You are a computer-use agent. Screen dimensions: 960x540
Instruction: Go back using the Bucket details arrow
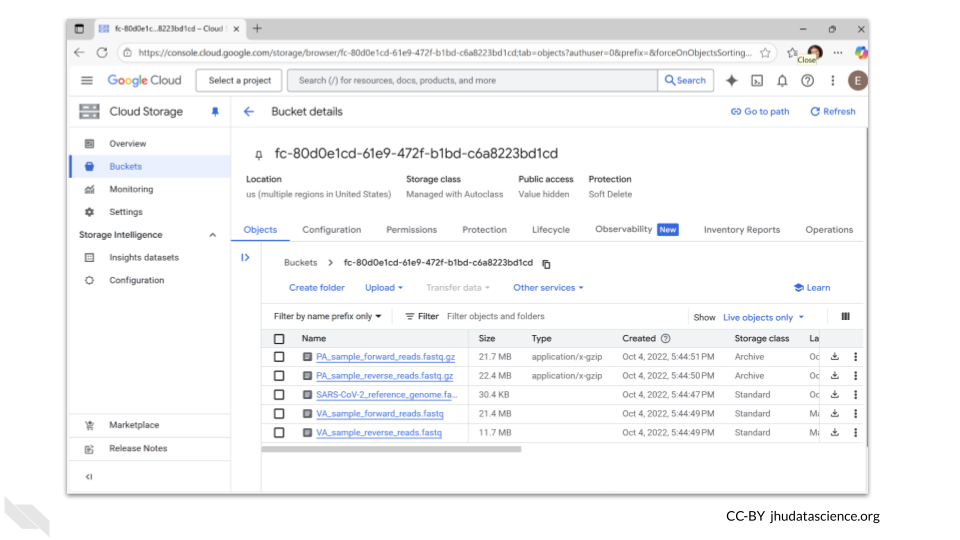[x=249, y=112]
